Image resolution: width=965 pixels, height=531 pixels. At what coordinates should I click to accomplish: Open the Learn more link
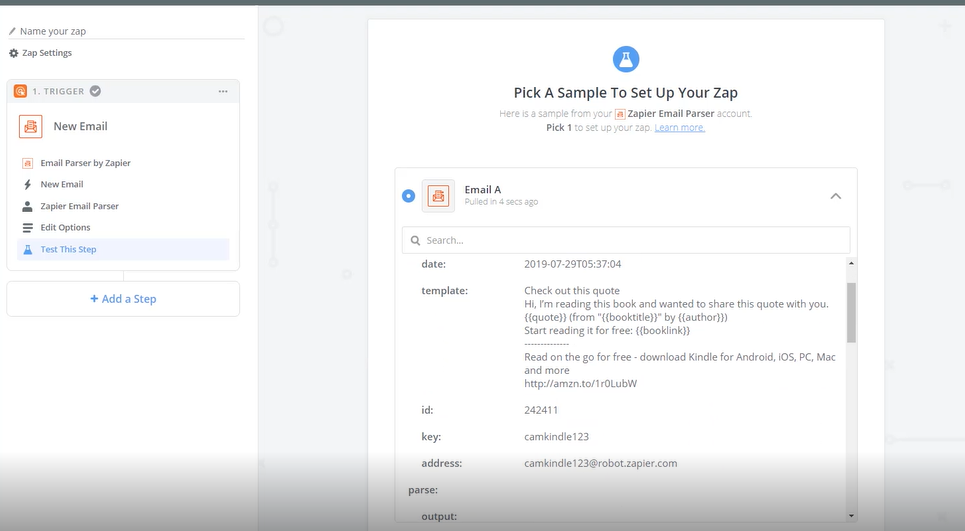point(679,127)
